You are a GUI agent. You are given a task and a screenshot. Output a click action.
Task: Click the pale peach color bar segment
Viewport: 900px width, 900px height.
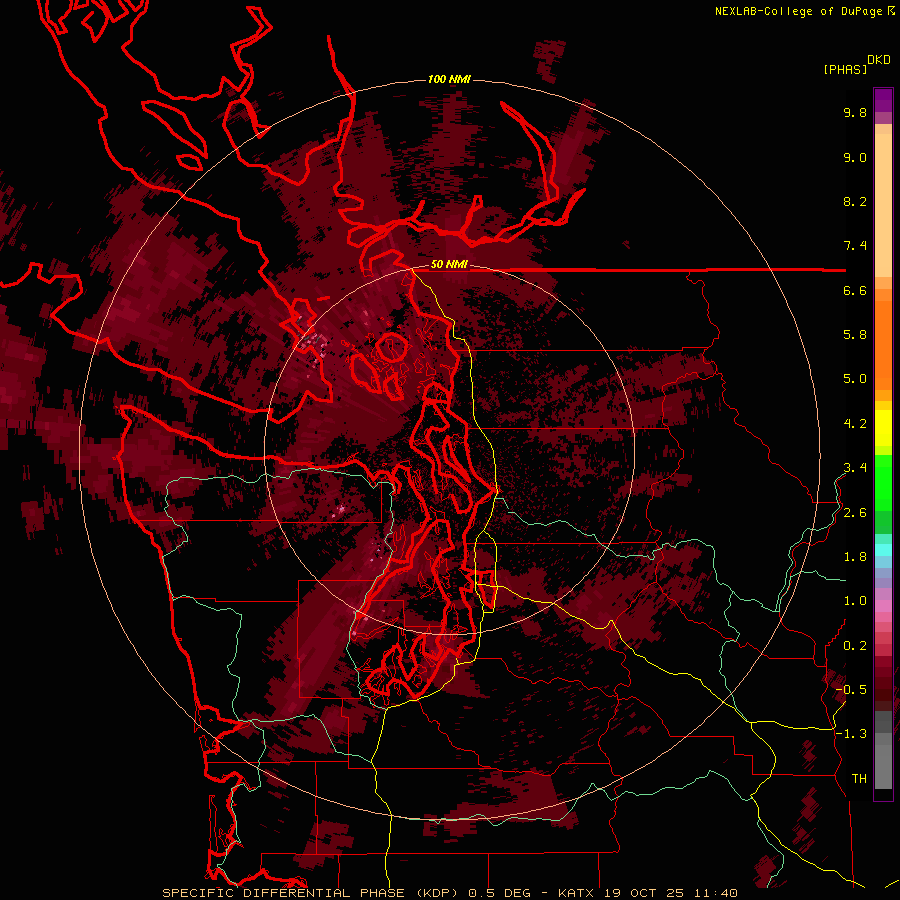(x=883, y=207)
